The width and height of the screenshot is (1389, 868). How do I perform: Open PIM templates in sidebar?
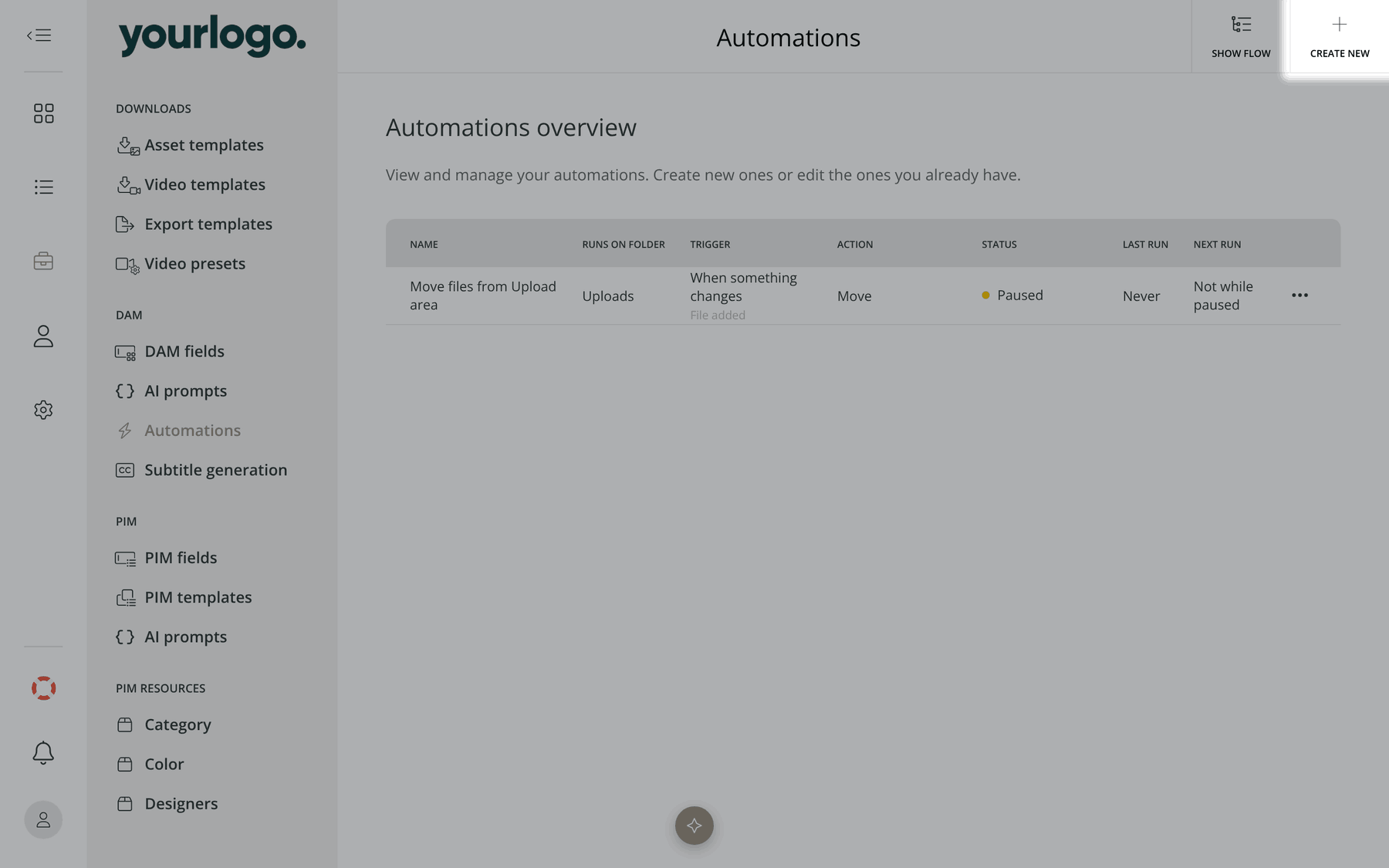[184, 597]
